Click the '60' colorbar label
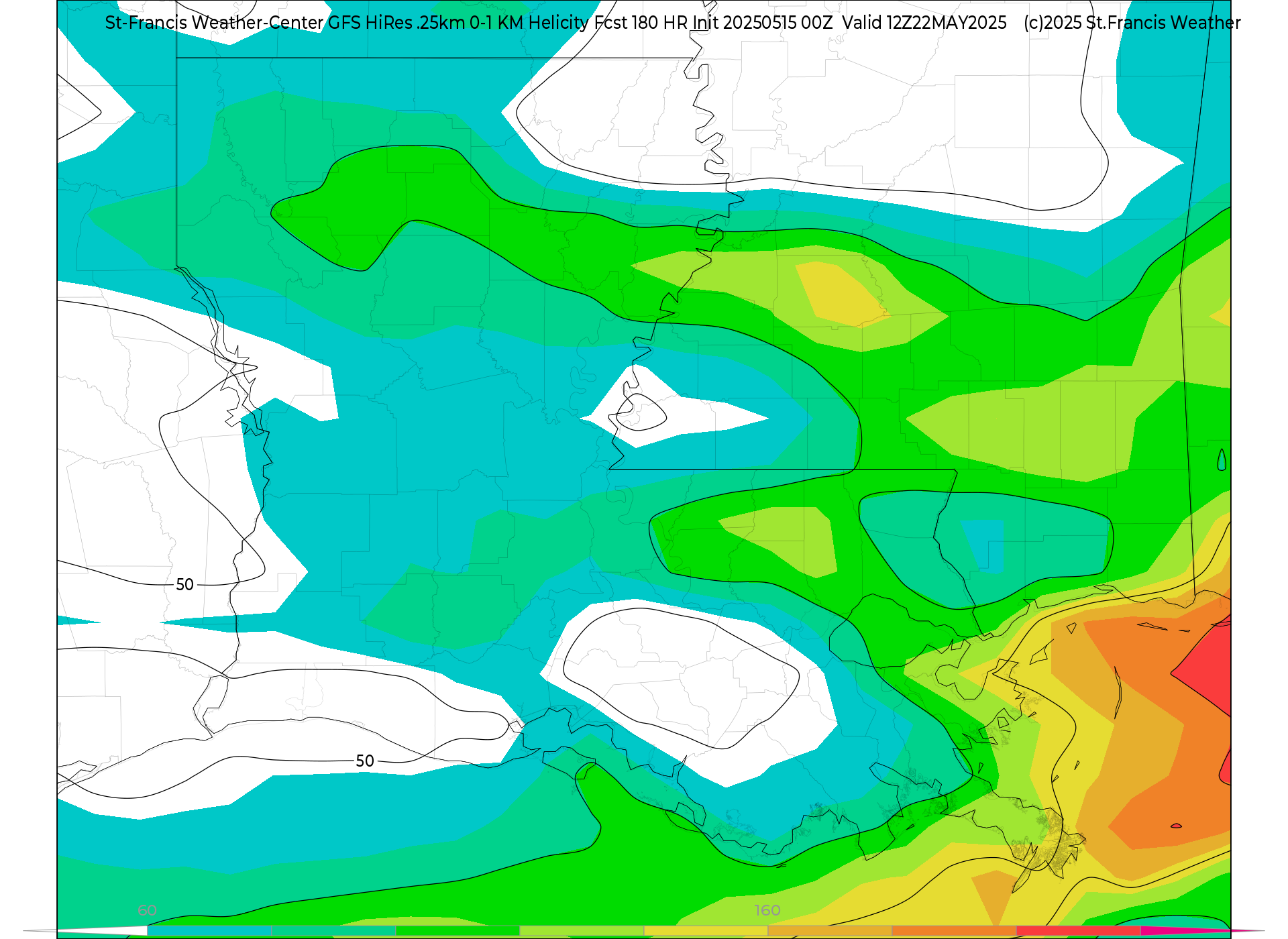This screenshot has height=939, width=1288. pyautogui.click(x=148, y=911)
